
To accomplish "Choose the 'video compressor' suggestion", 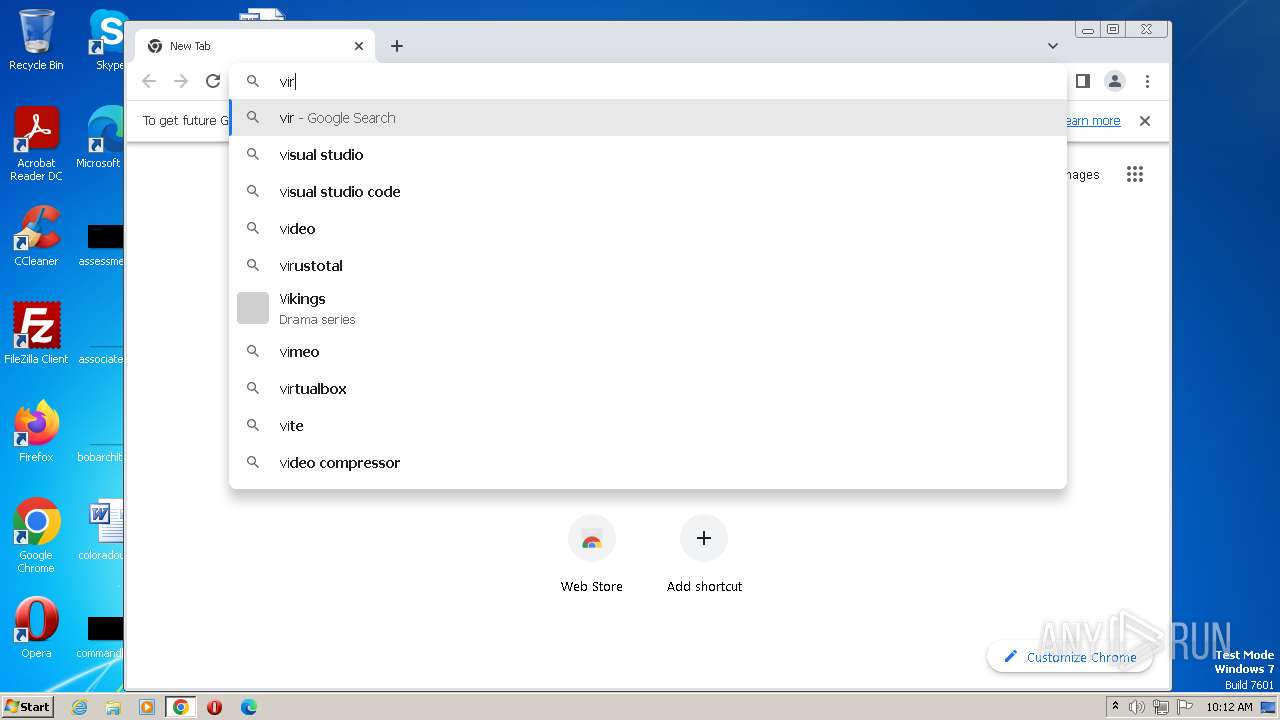I will click(x=648, y=463).
